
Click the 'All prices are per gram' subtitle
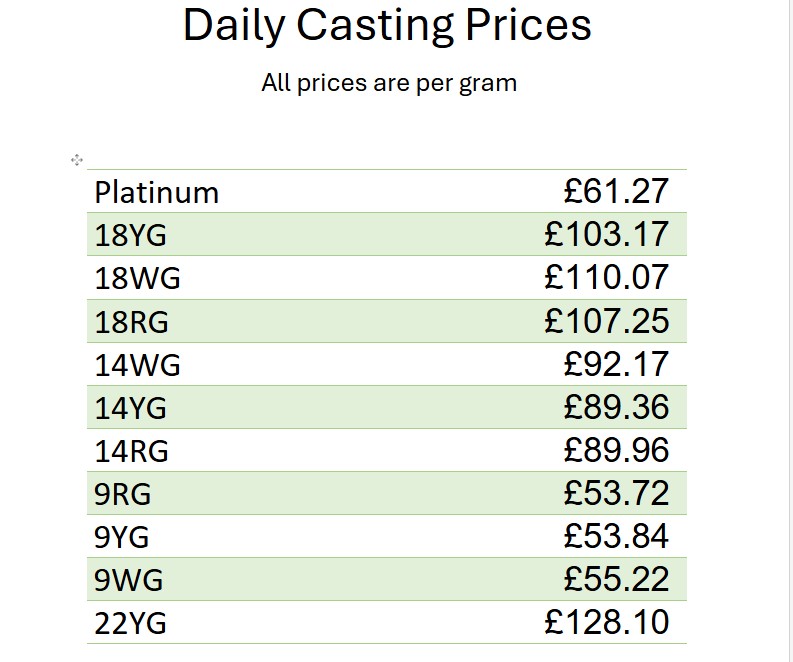(x=389, y=83)
